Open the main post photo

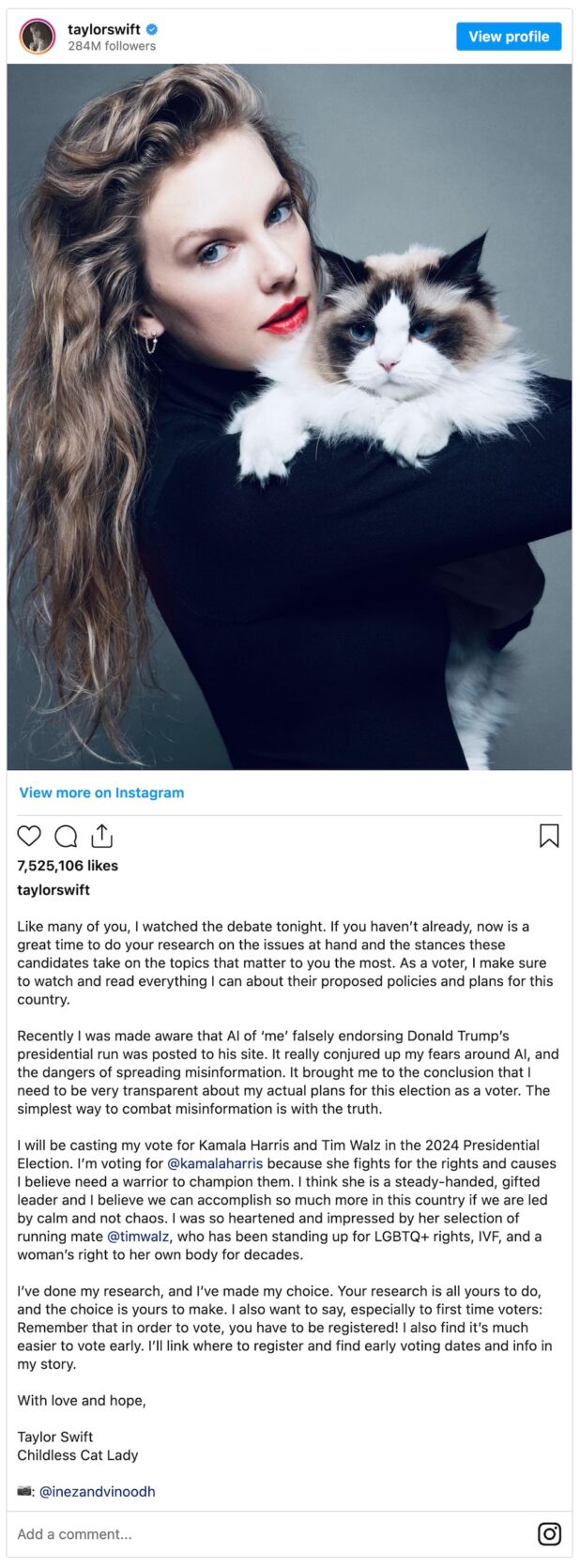289,417
